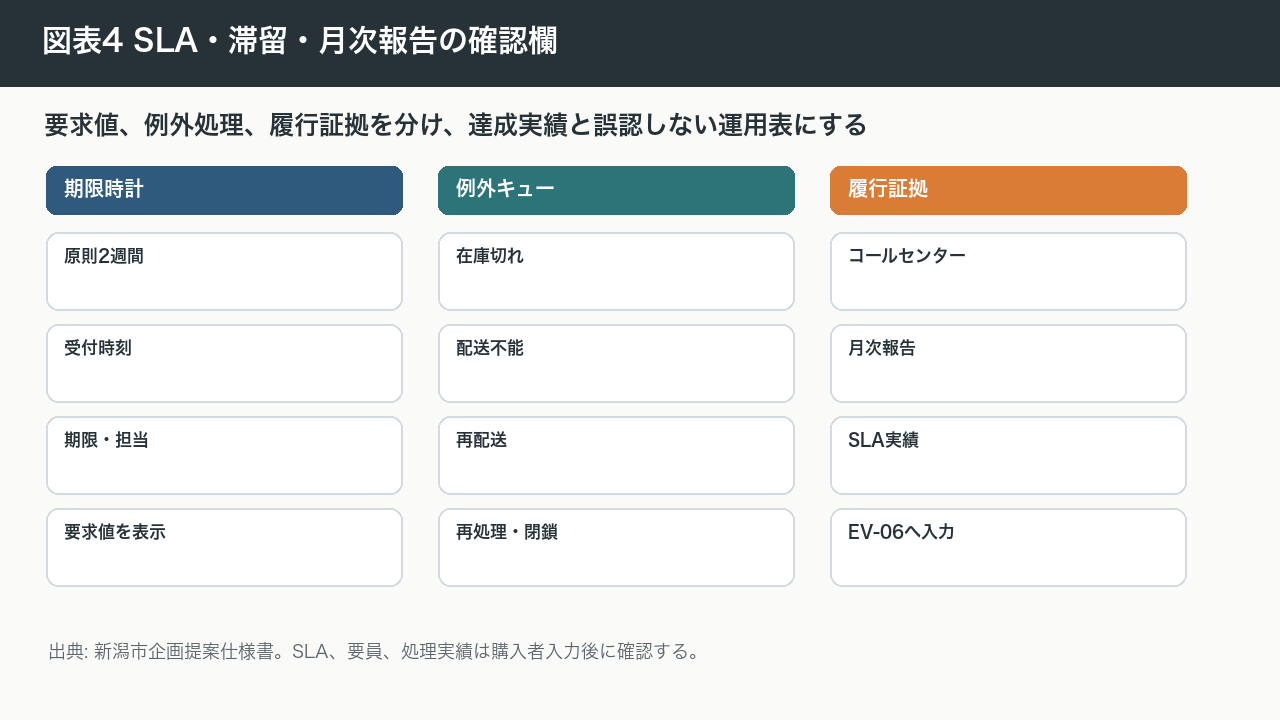This screenshot has height=720, width=1280.
Task: Select the コールセンター card
Action: point(1008,272)
